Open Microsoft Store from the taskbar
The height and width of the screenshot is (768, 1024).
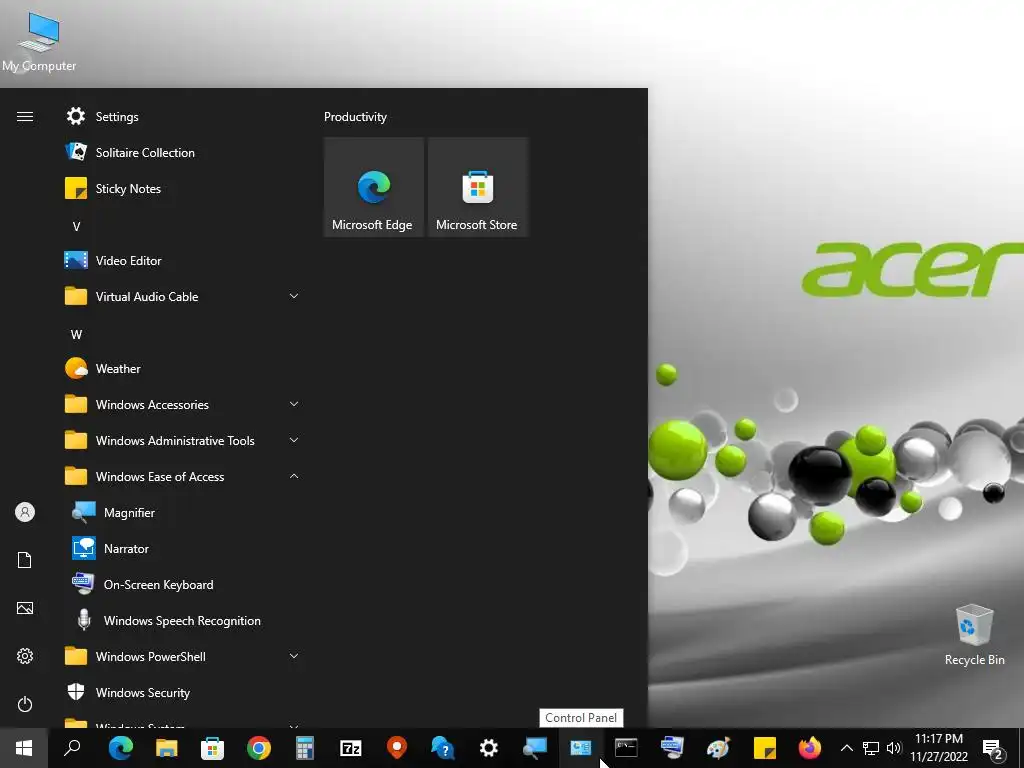[212, 748]
